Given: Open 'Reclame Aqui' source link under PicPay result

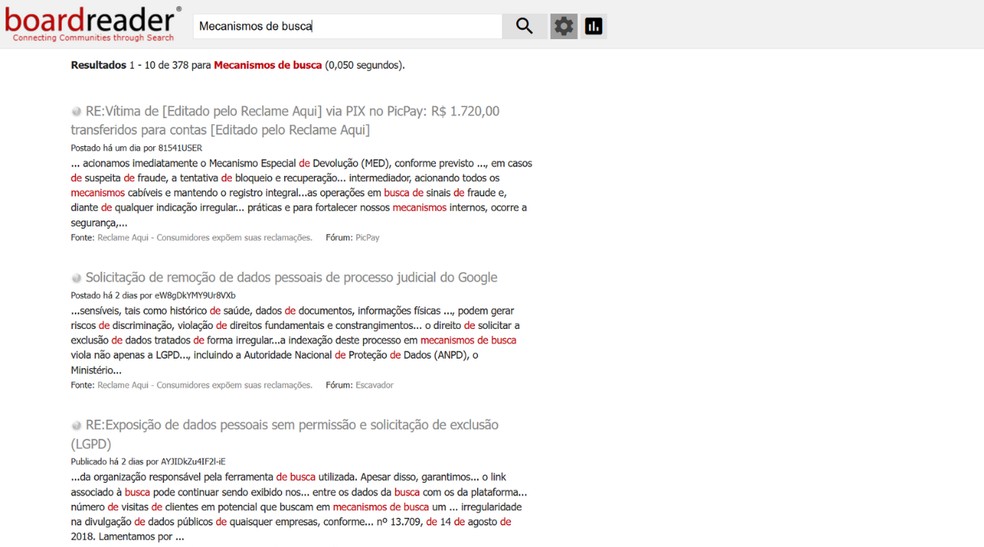Looking at the screenshot, I should (205, 238).
